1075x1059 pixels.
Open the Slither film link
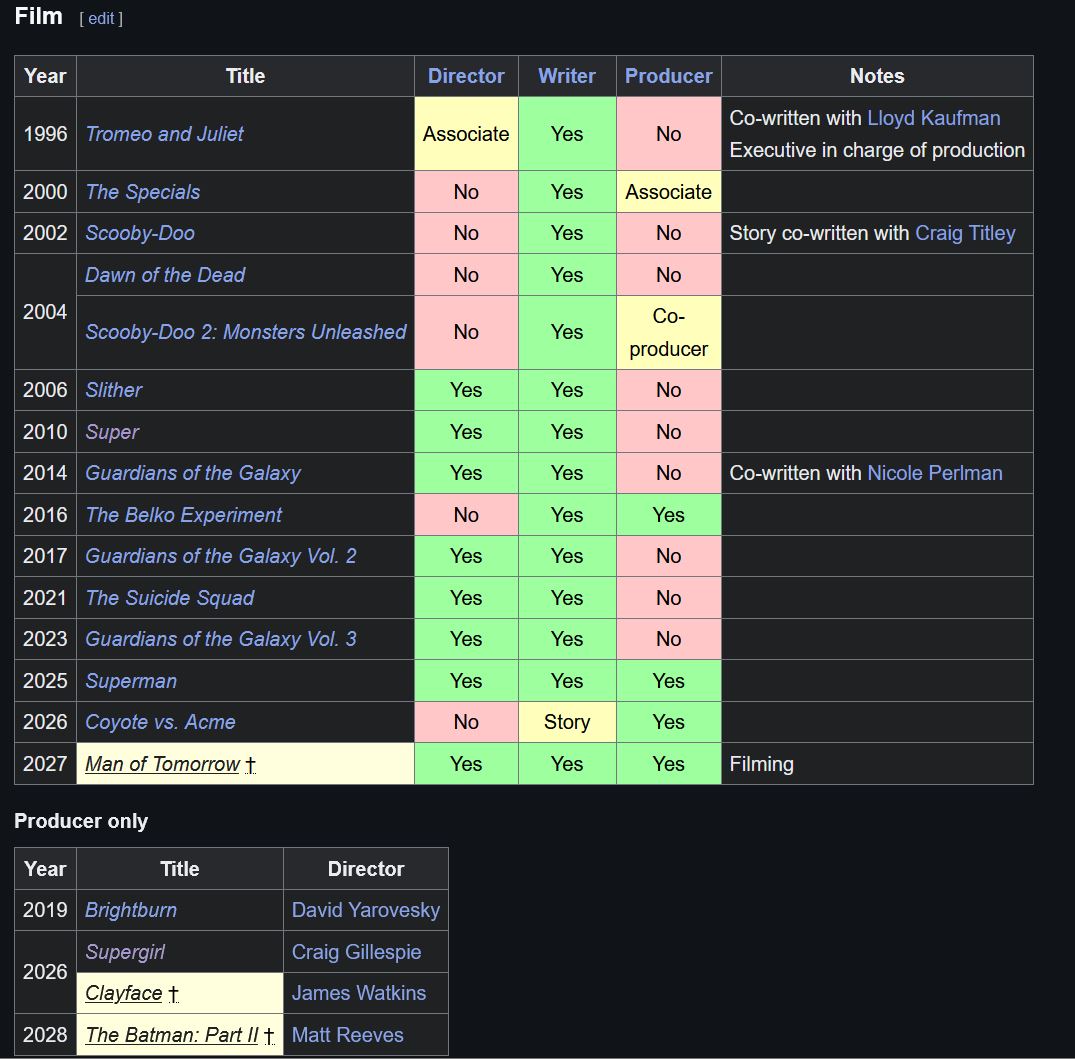tap(113, 390)
